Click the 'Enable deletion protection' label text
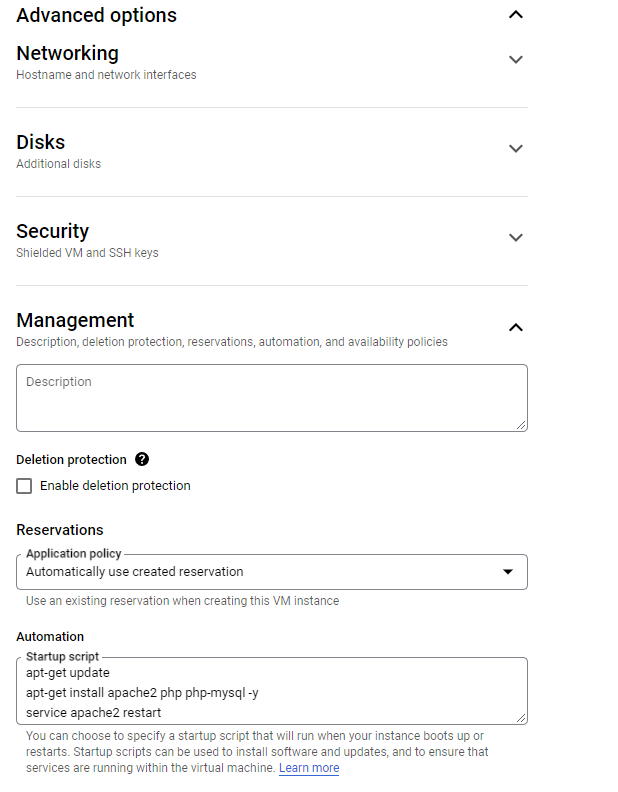618x792 pixels. [x=115, y=486]
